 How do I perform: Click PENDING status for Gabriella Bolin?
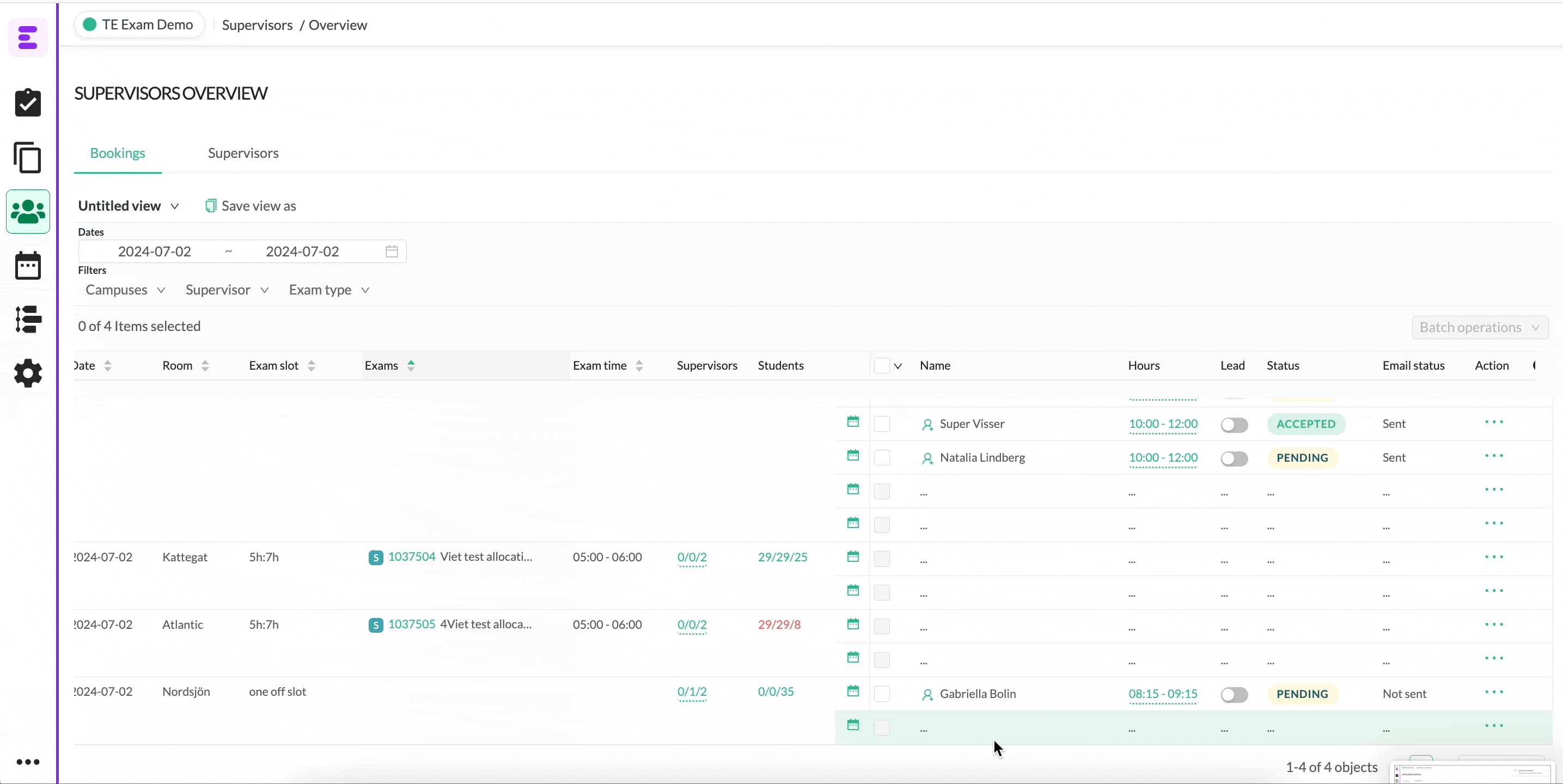click(1303, 694)
